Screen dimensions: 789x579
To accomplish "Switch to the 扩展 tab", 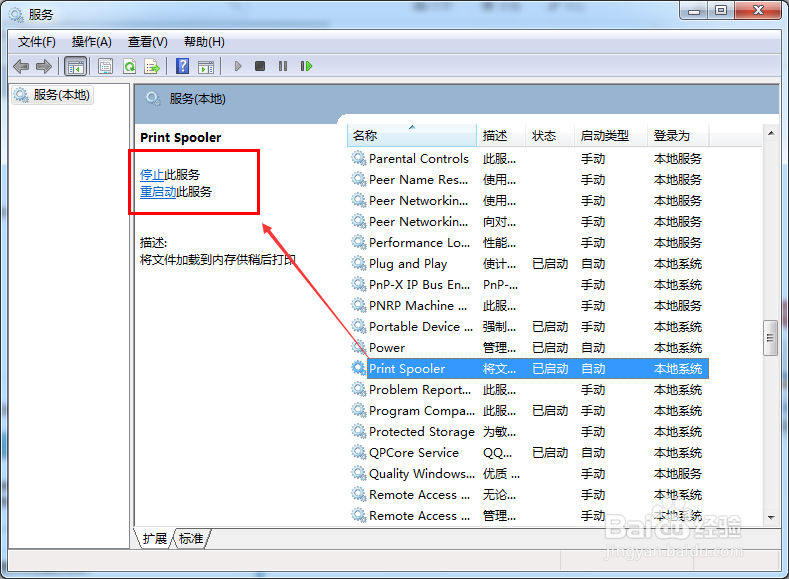I will point(154,539).
